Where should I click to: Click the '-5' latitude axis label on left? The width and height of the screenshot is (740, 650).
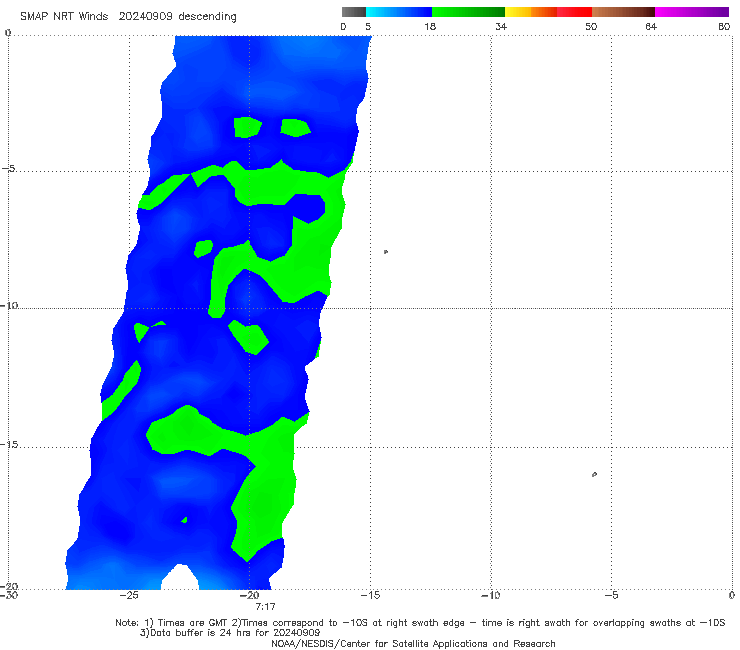(x=9, y=169)
